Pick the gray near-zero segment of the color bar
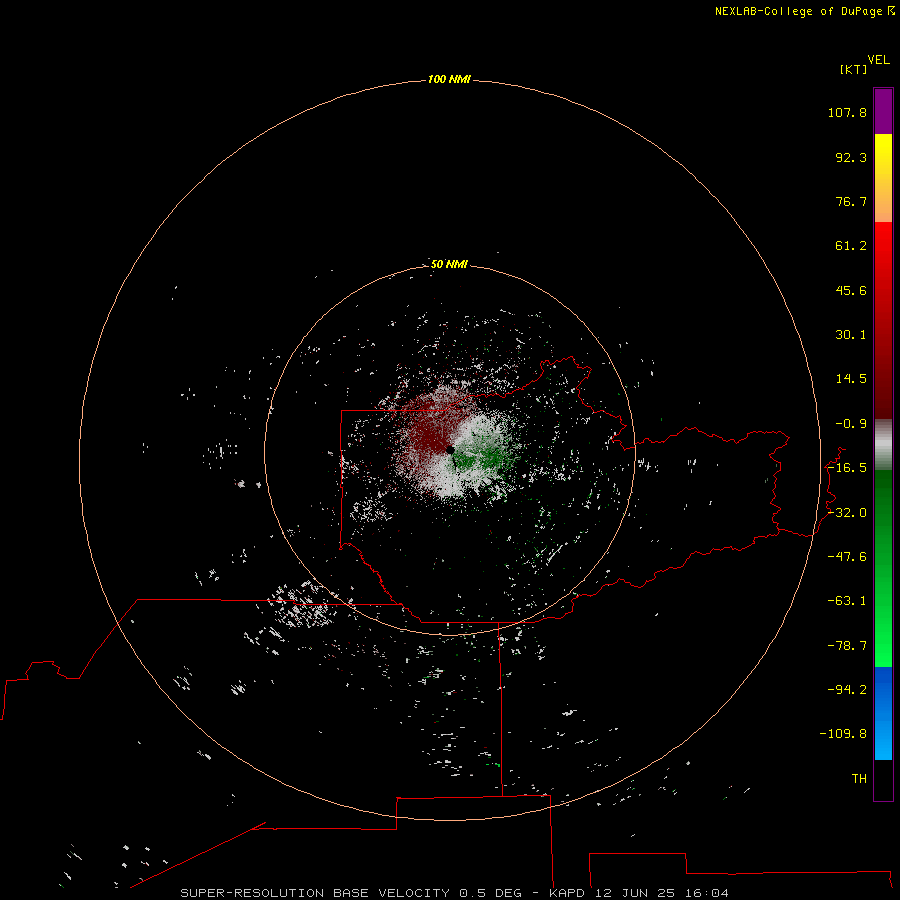This screenshot has height=900, width=900. click(x=883, y=445)
